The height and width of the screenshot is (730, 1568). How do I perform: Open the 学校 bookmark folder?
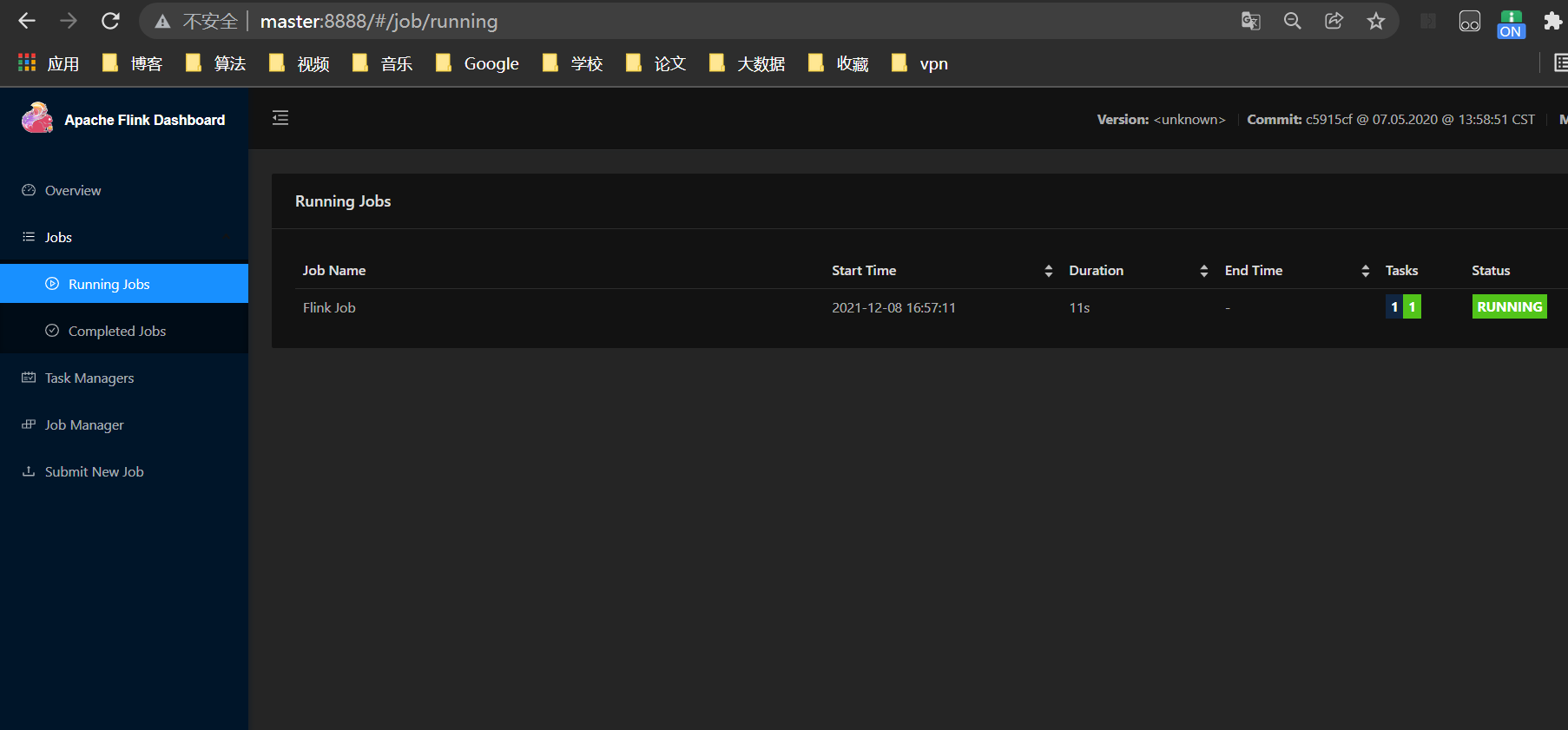(573, 63)
